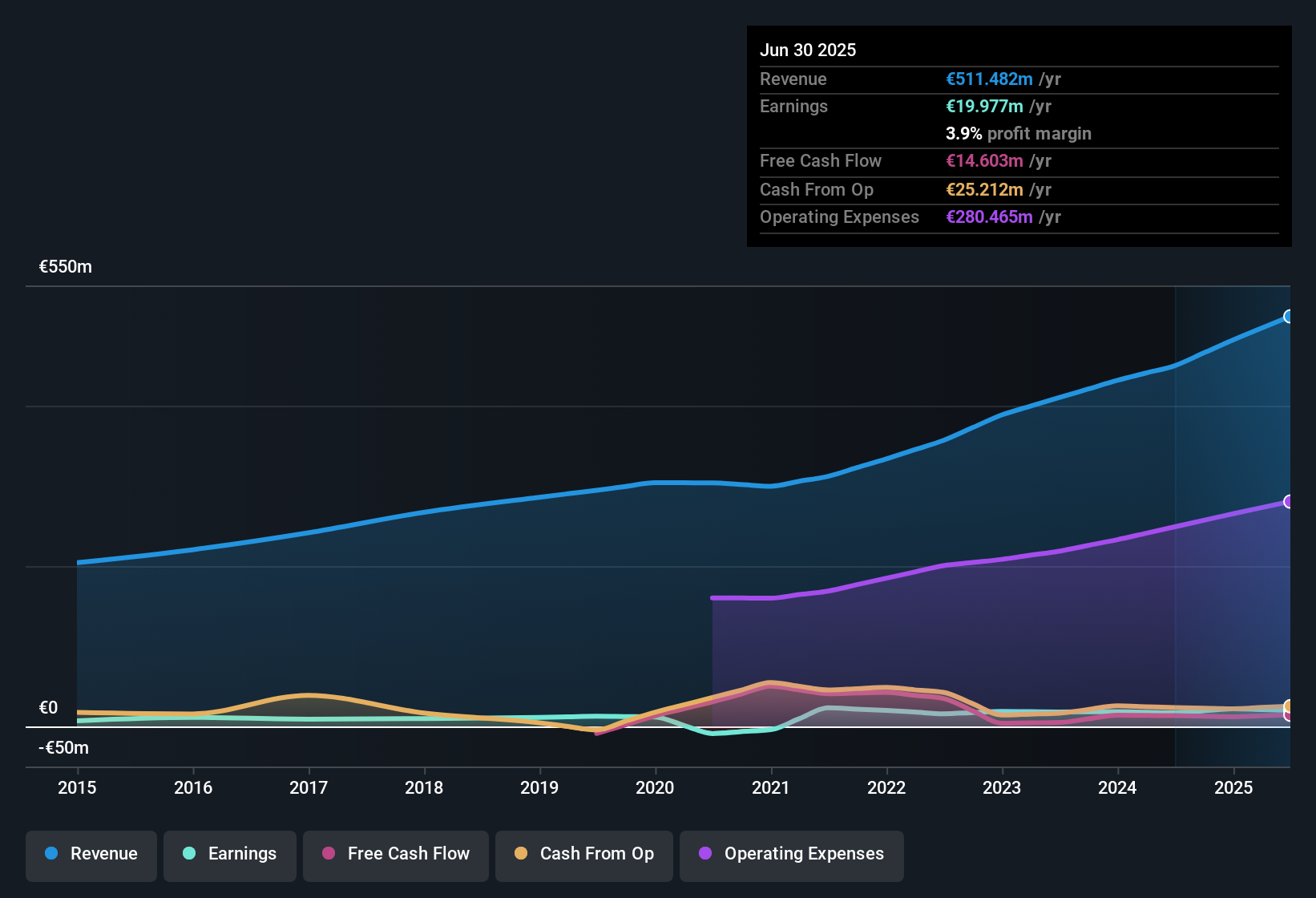Viewport: 1316px width, 898px height.
Task: Click the blue Revenue color dot in legend
Action: pos(51,854)
